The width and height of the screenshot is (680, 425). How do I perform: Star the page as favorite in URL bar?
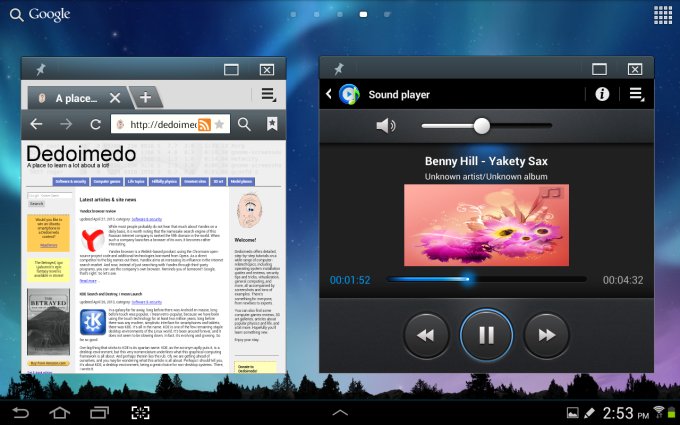220,124
